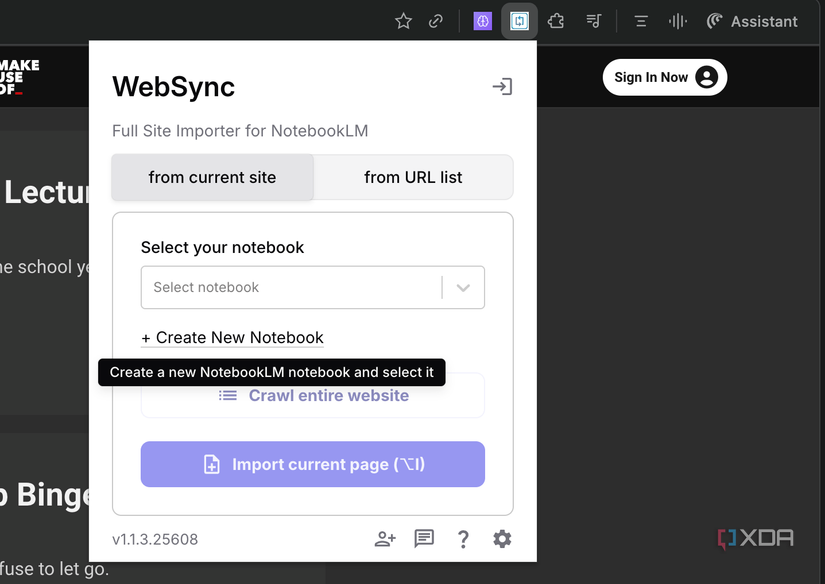Click the sign-in arrow icon beside WebSync title

point(502,87)
